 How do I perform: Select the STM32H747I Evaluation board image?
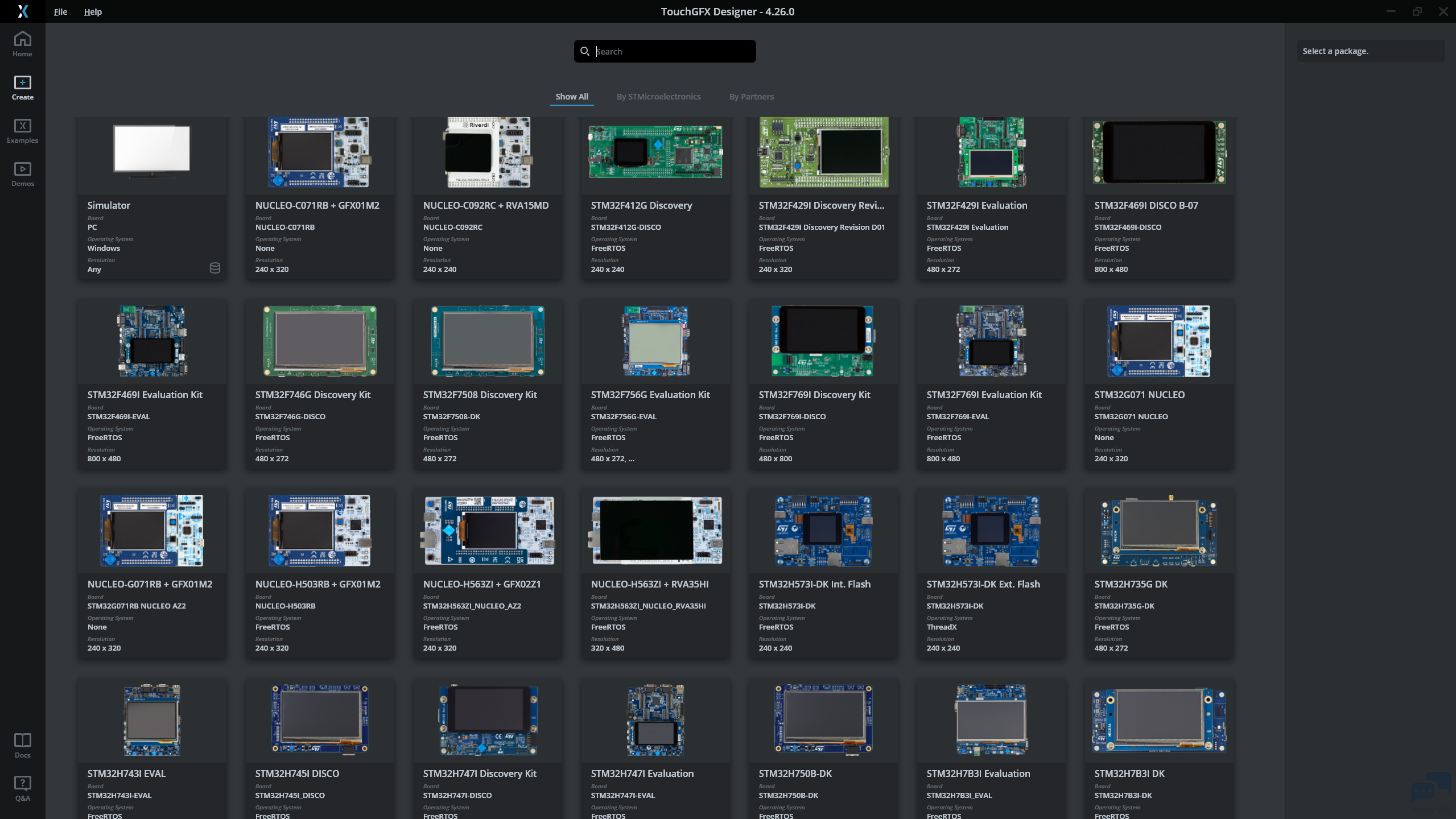click(x=655, y=720)
